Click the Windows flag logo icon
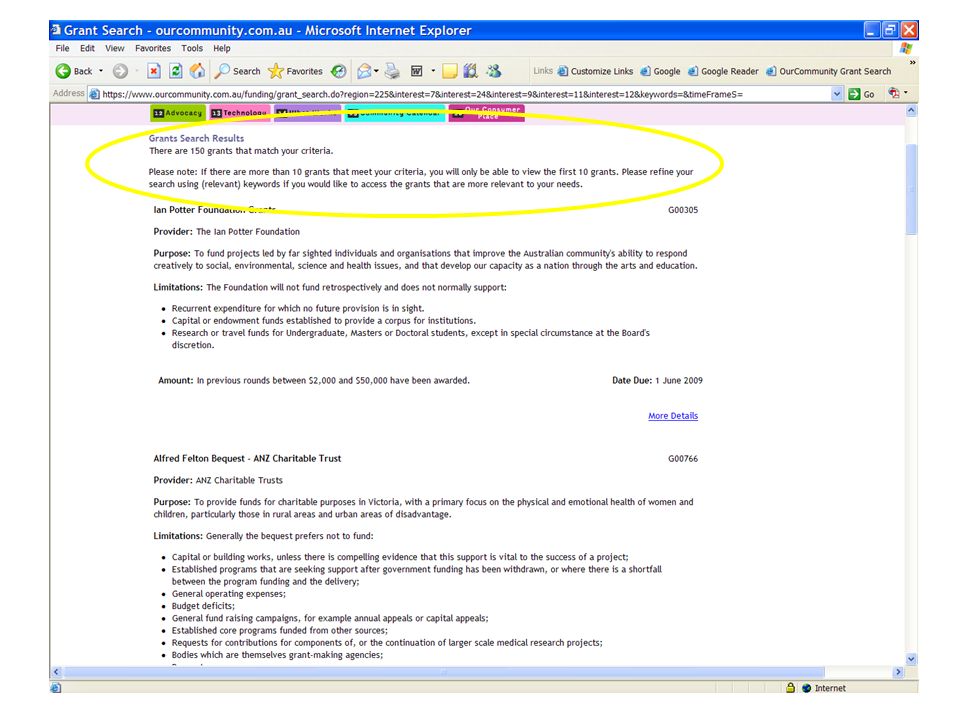960x720 pixels. point(906,48)
